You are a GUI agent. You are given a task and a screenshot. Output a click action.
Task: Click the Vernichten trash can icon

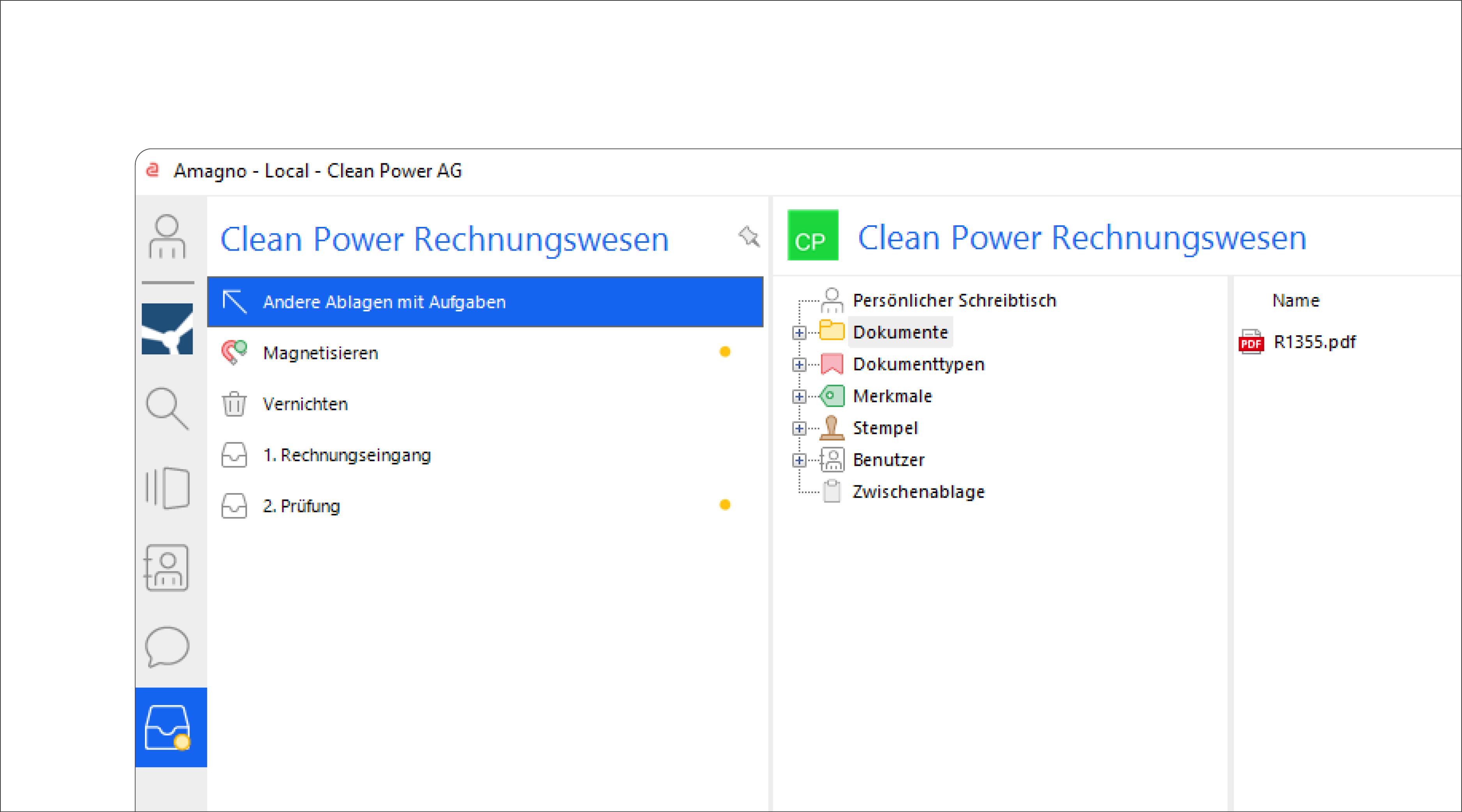point(234,403)
